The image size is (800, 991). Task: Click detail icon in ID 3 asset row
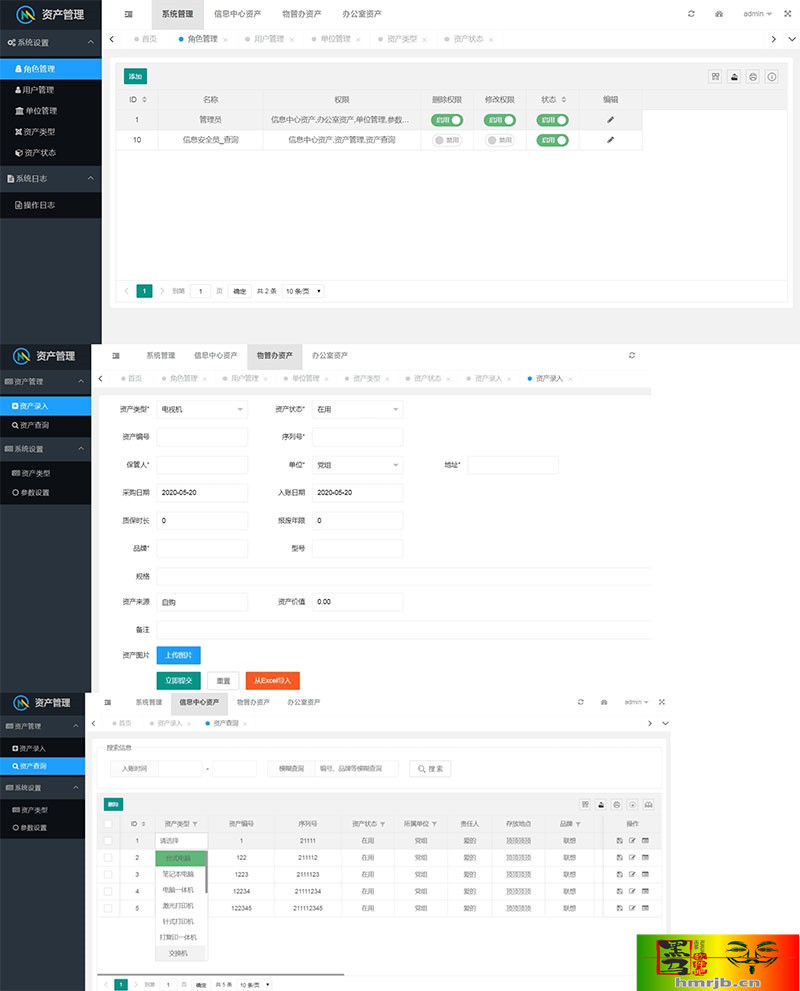(645, 874)
